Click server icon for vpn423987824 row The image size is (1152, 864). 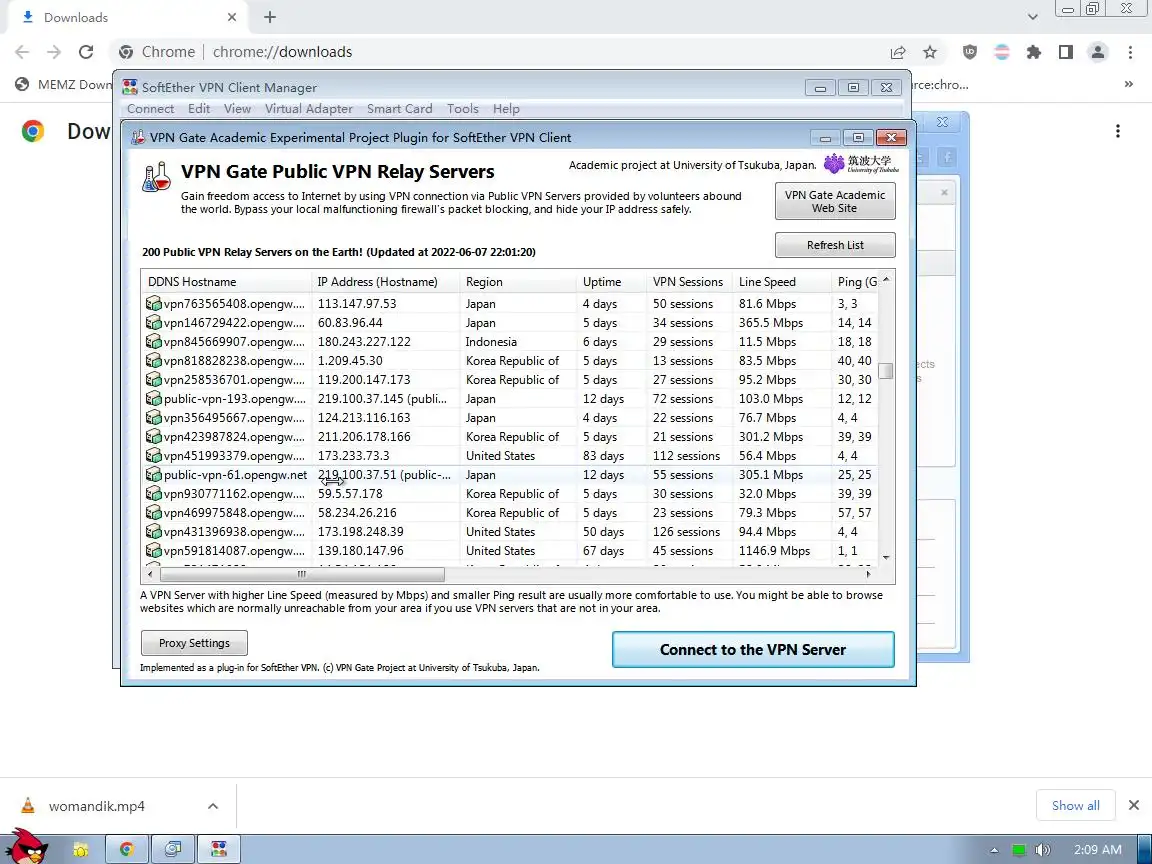tap(154, 437)
